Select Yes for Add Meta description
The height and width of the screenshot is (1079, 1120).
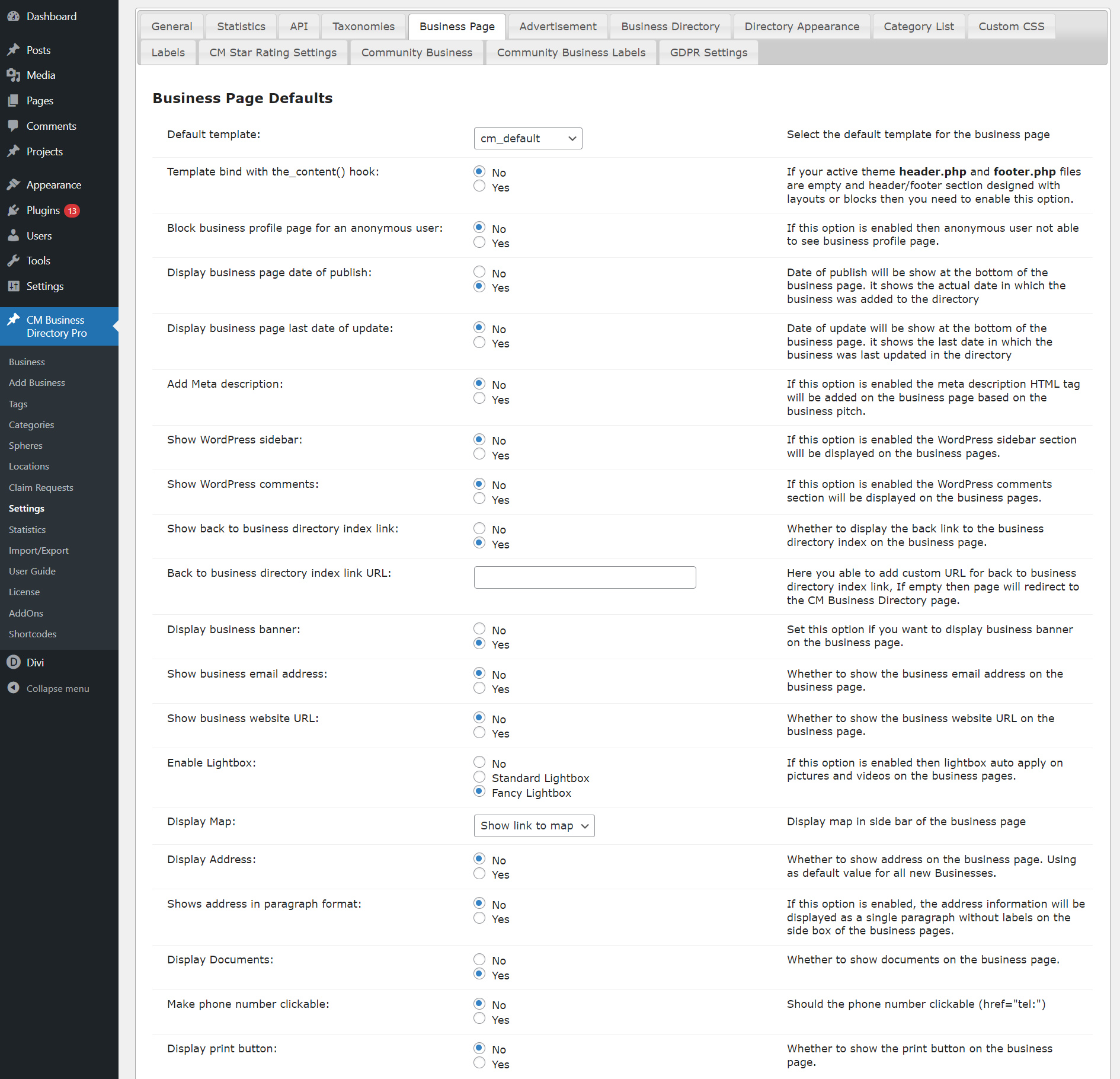(x=479, y=398)
